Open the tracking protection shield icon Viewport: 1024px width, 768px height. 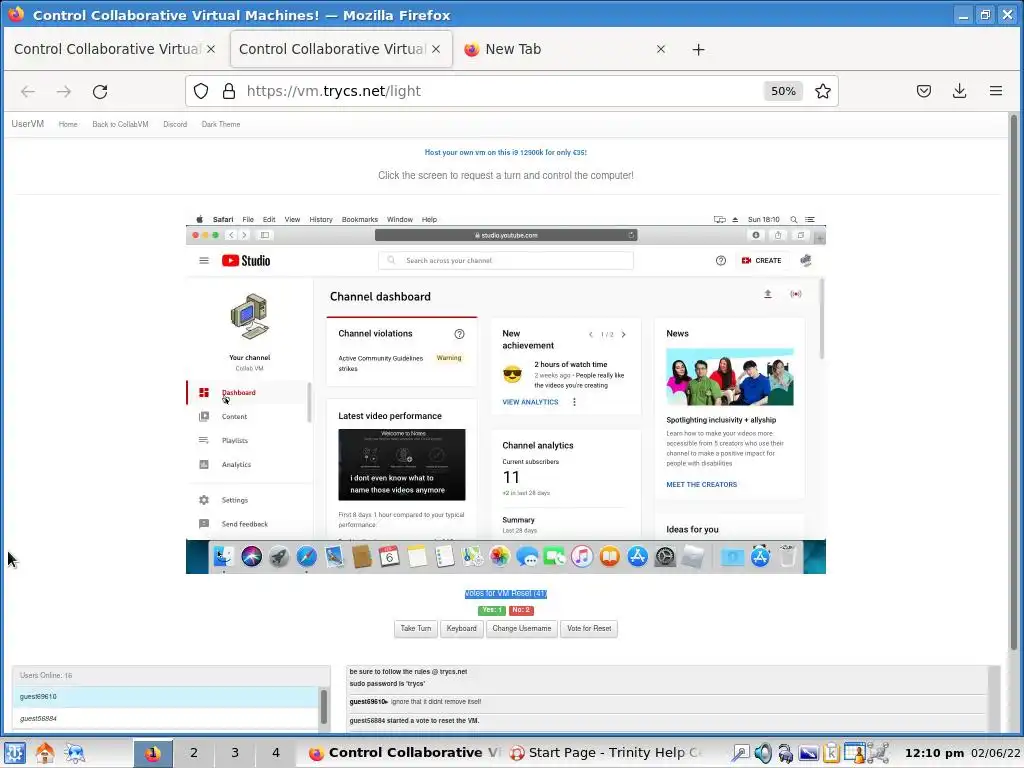pos(201,91)
